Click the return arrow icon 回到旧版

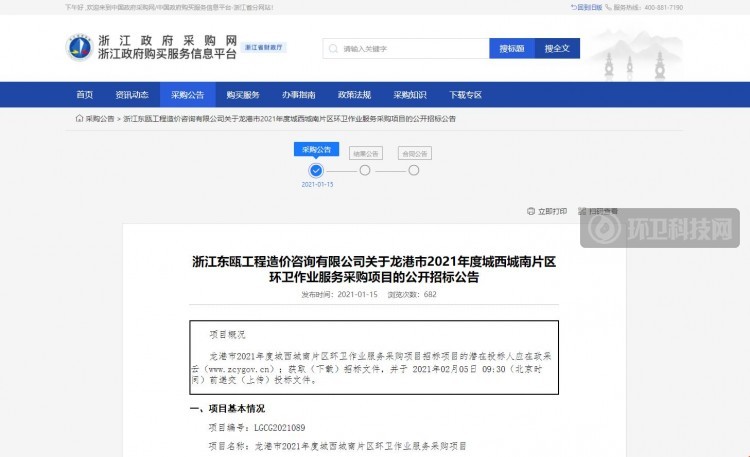574,7
